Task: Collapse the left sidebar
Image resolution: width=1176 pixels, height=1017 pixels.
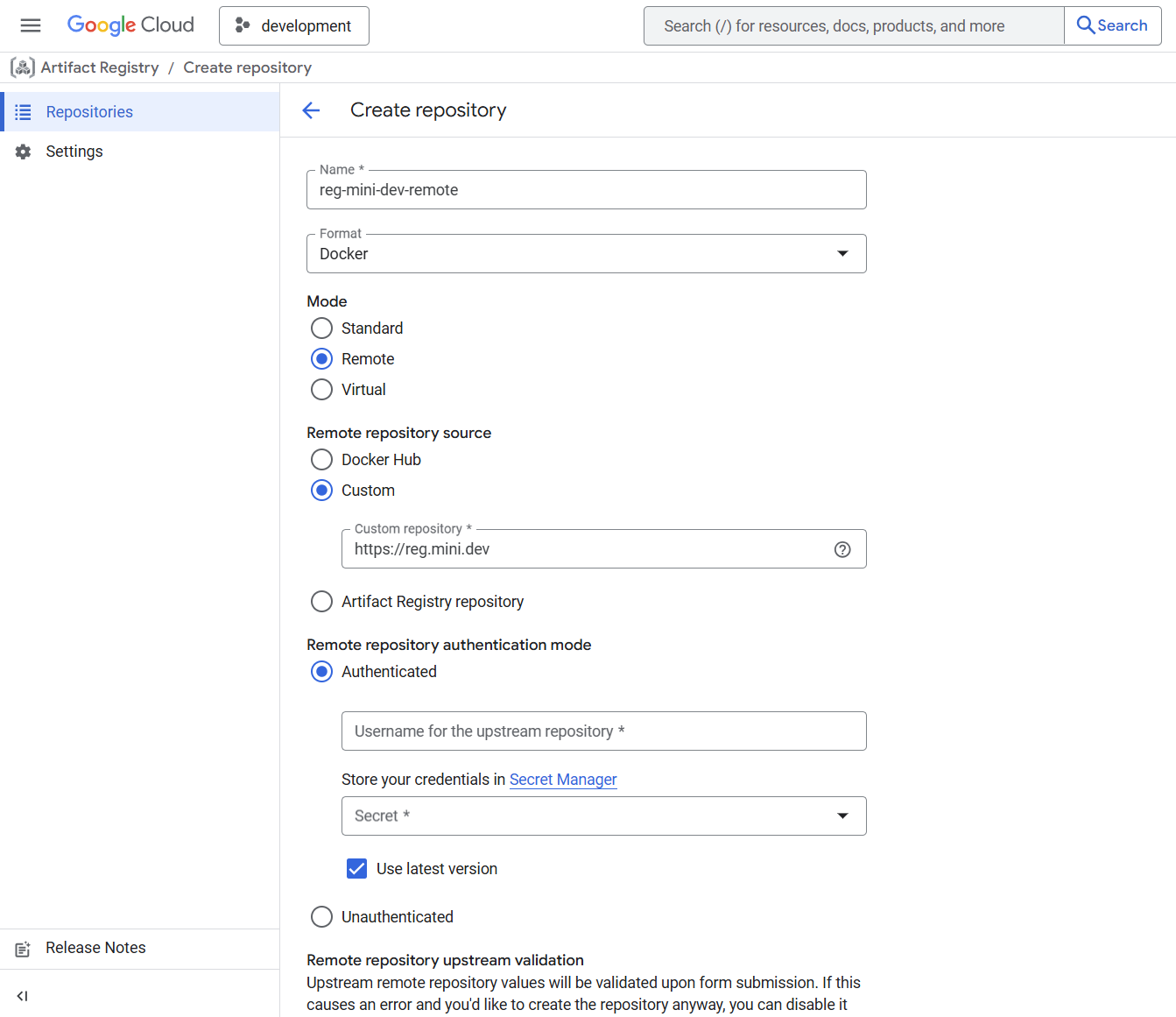Action: pos(21,996)
